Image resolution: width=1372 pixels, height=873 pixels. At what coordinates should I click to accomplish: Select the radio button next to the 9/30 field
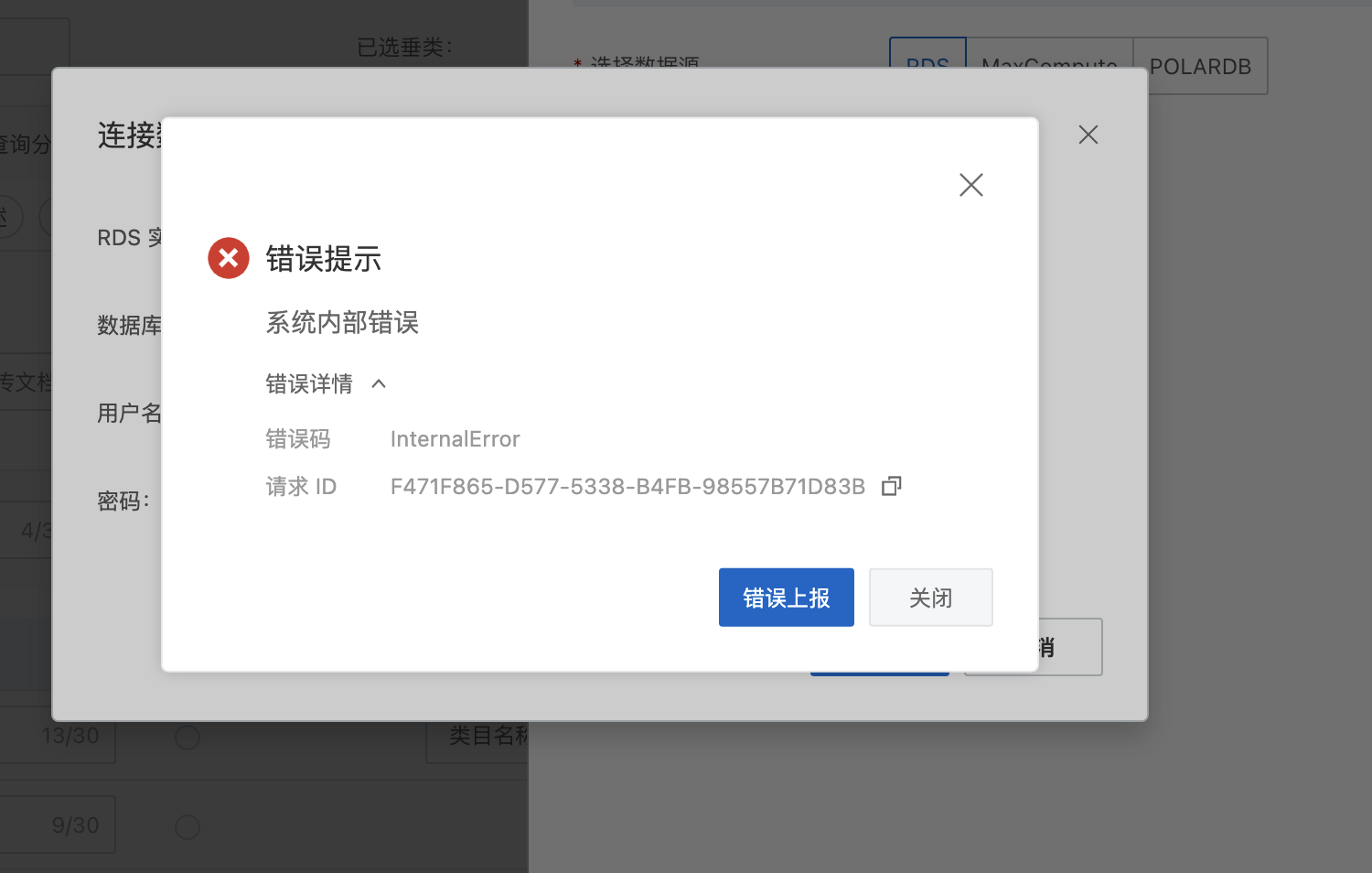click(188, 827)
